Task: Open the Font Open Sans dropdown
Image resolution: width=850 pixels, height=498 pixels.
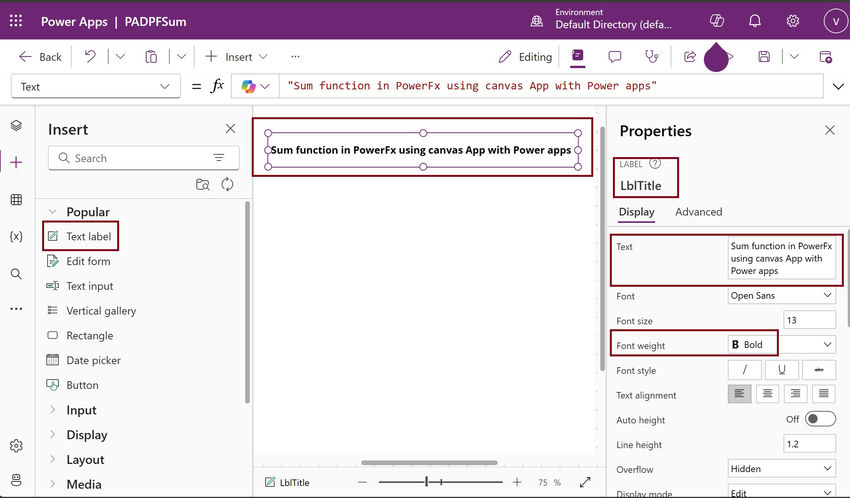Action: point(781,295)
